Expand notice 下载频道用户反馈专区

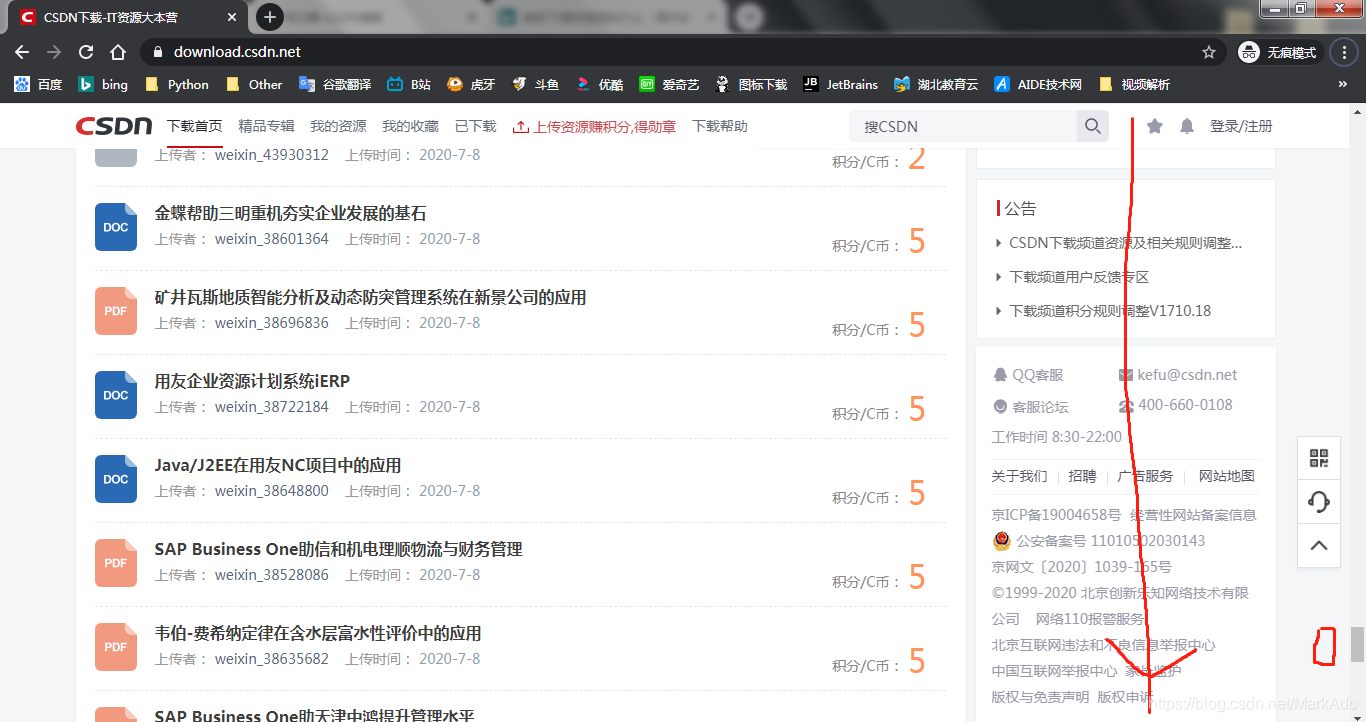pos(1079,277)
